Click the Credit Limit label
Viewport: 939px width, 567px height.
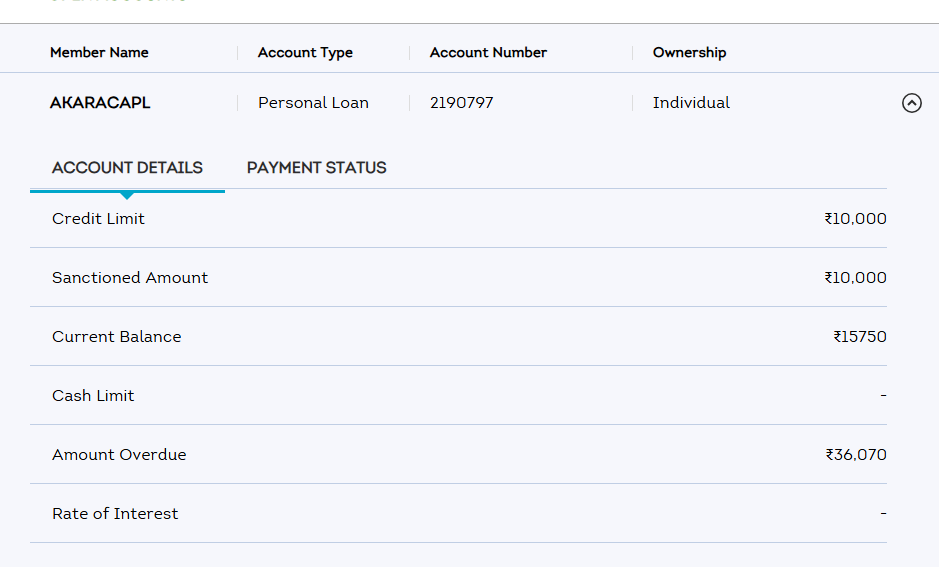(x=98, y=218)
